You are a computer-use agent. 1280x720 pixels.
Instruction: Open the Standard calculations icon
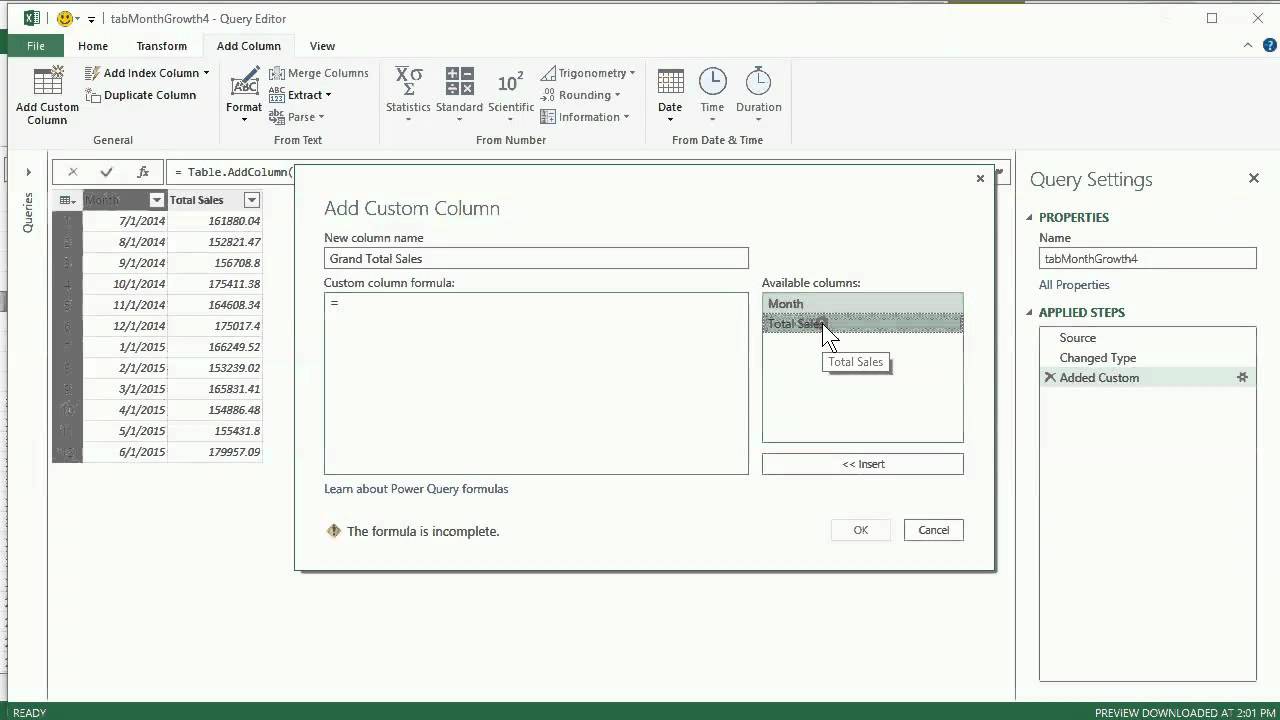point(459,82)
